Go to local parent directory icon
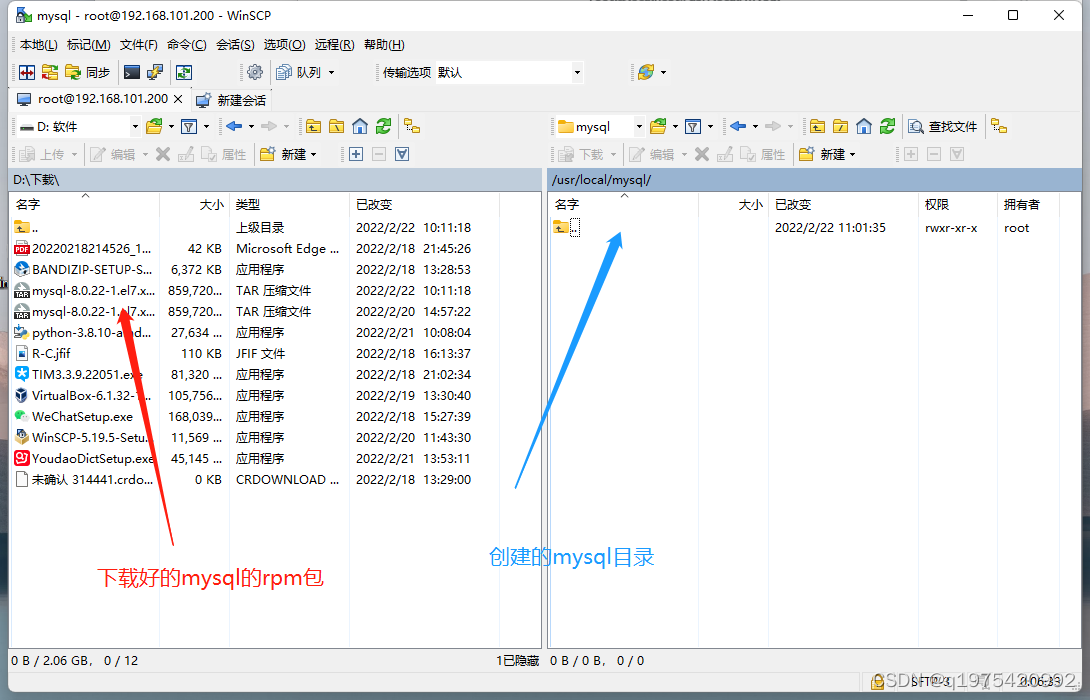 point(314,127)
